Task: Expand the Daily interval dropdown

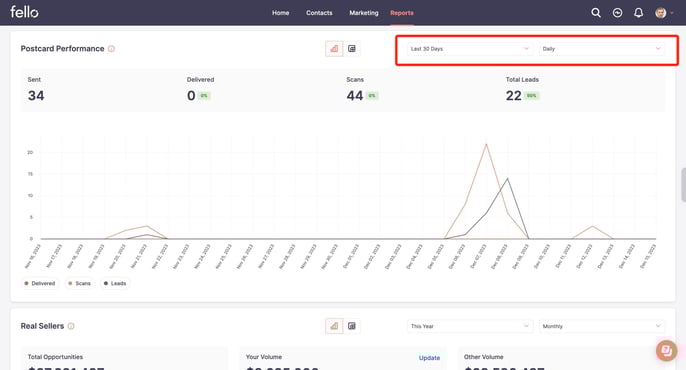Action: pos(602,49)
